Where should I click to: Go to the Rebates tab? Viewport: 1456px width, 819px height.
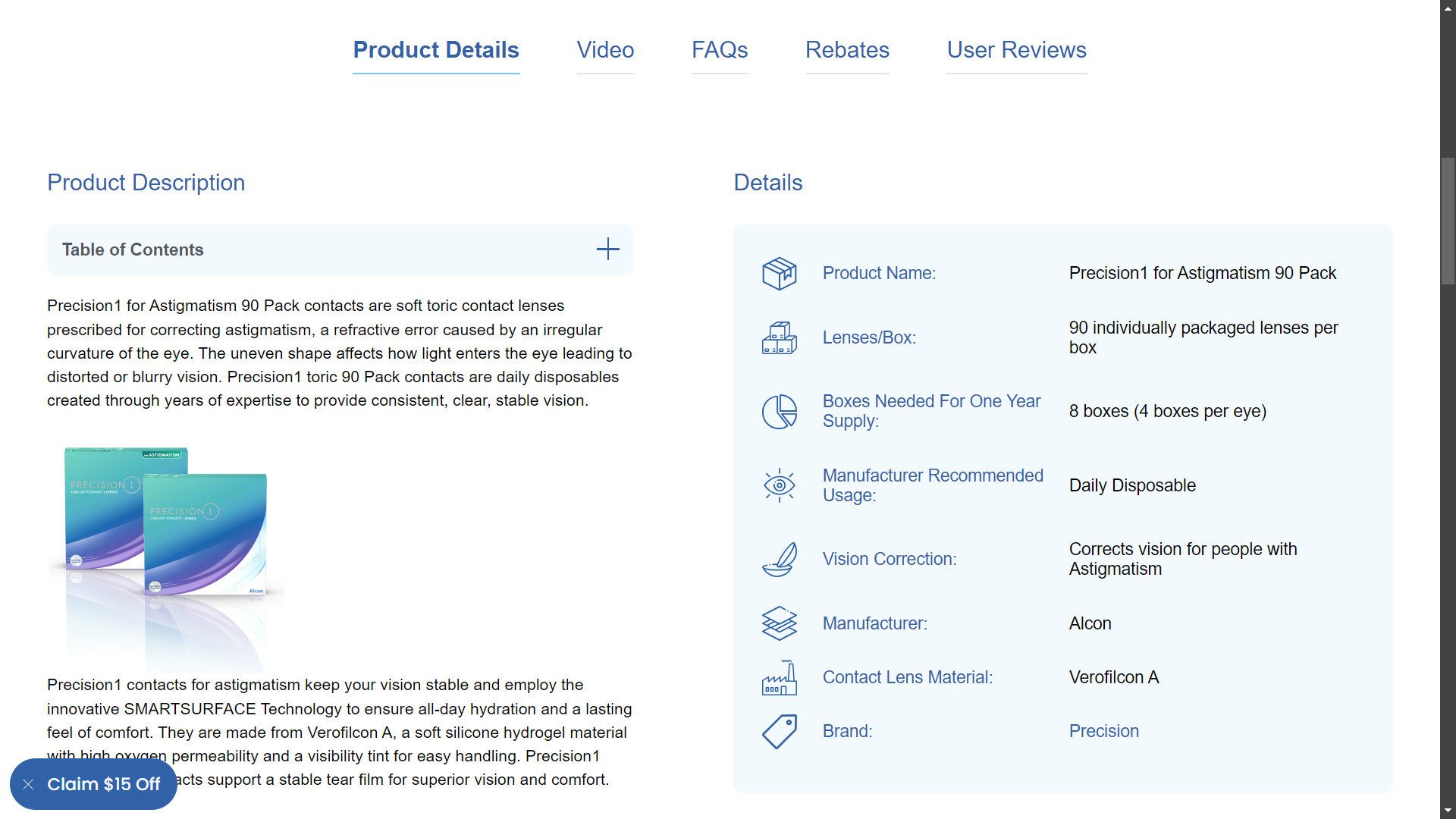pos(847,50)
